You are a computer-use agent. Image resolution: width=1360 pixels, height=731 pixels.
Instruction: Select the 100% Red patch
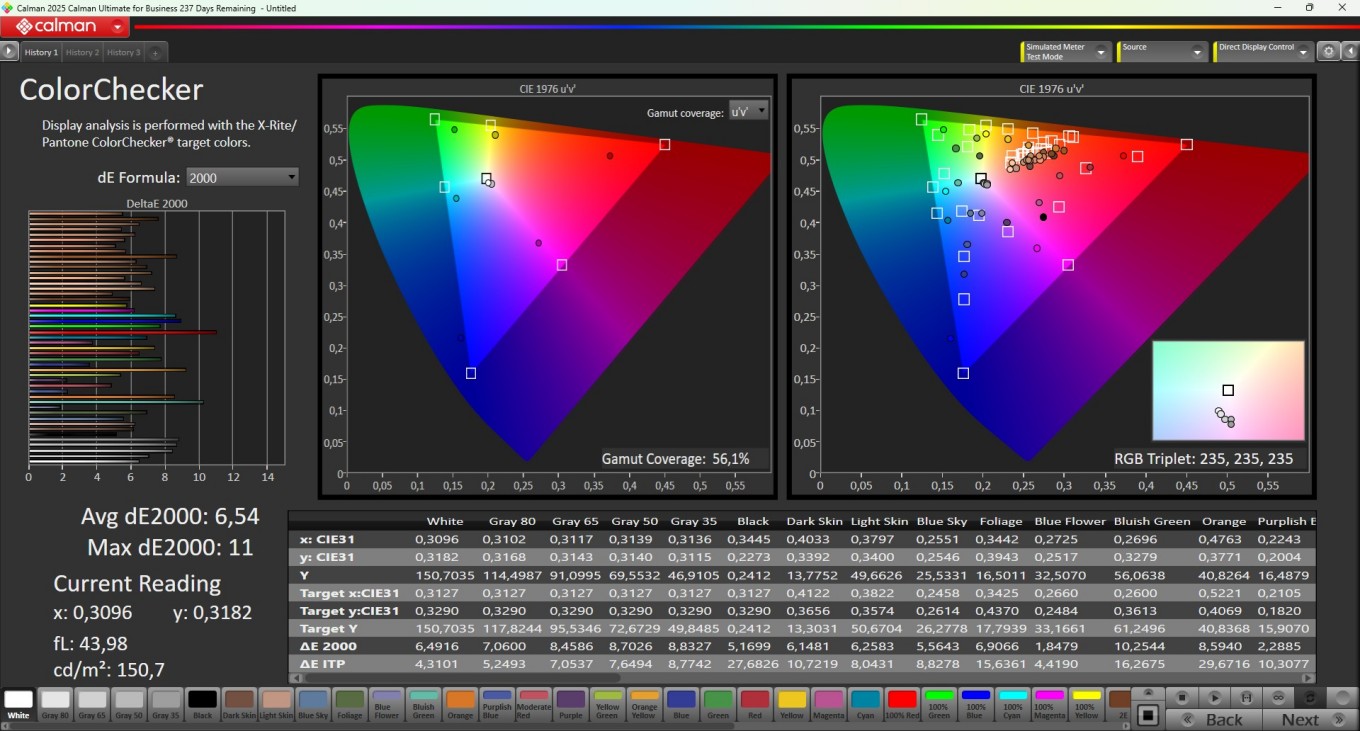point(902,704)
